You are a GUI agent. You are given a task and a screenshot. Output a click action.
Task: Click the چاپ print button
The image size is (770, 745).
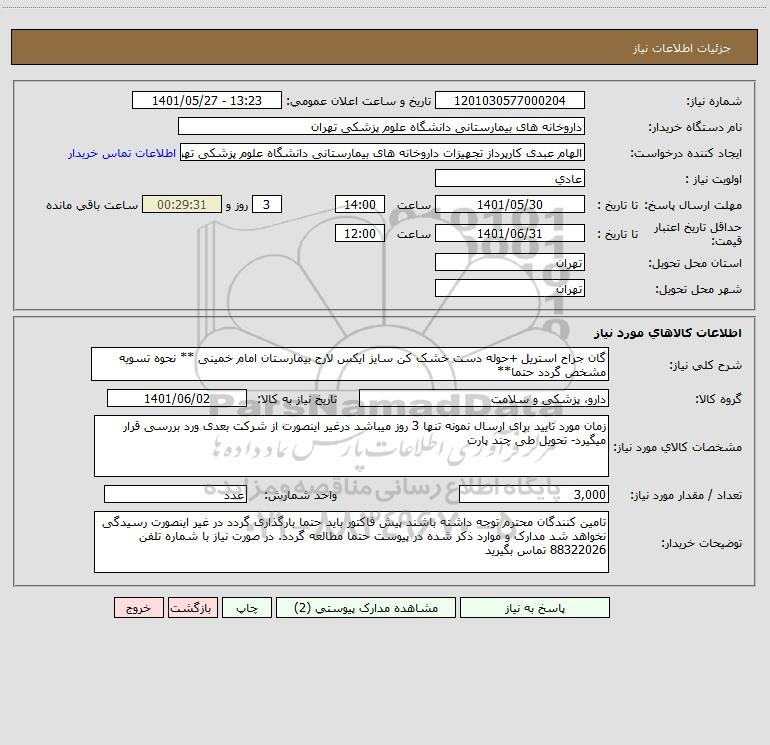[x=247, y=608]
